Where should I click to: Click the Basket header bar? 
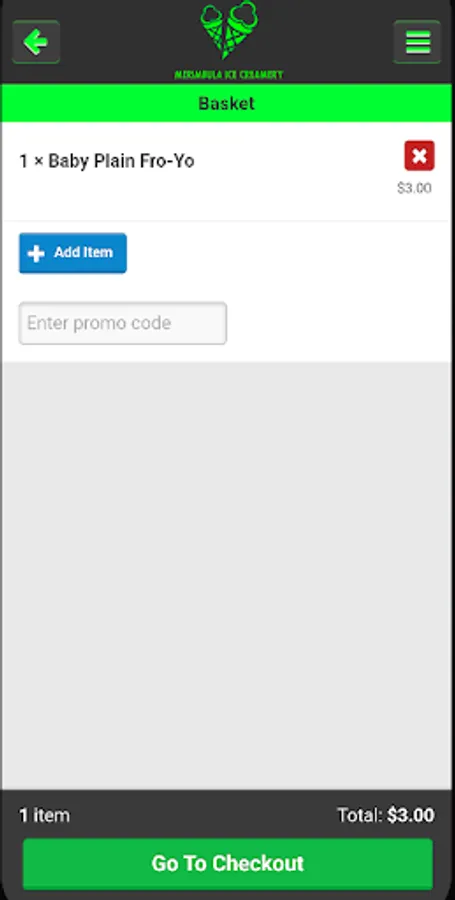click(x=227, y=103)
